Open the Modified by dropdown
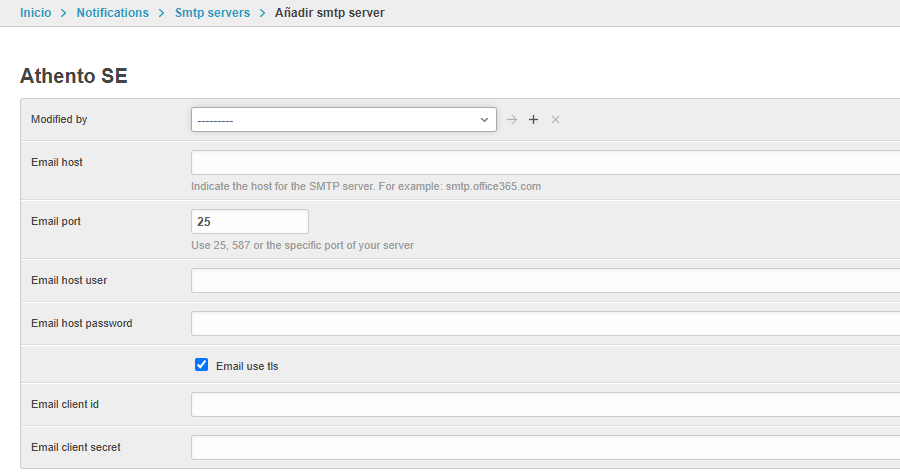Viewport: 900px width, 475px height. point(343,120)
